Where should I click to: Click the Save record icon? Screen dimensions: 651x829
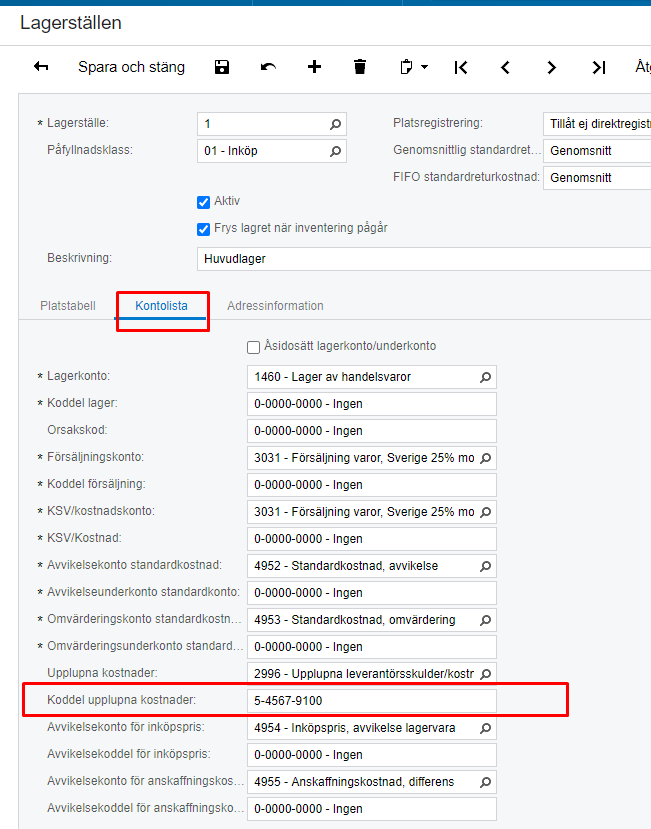pyautogui.click(x=221, y=67)
